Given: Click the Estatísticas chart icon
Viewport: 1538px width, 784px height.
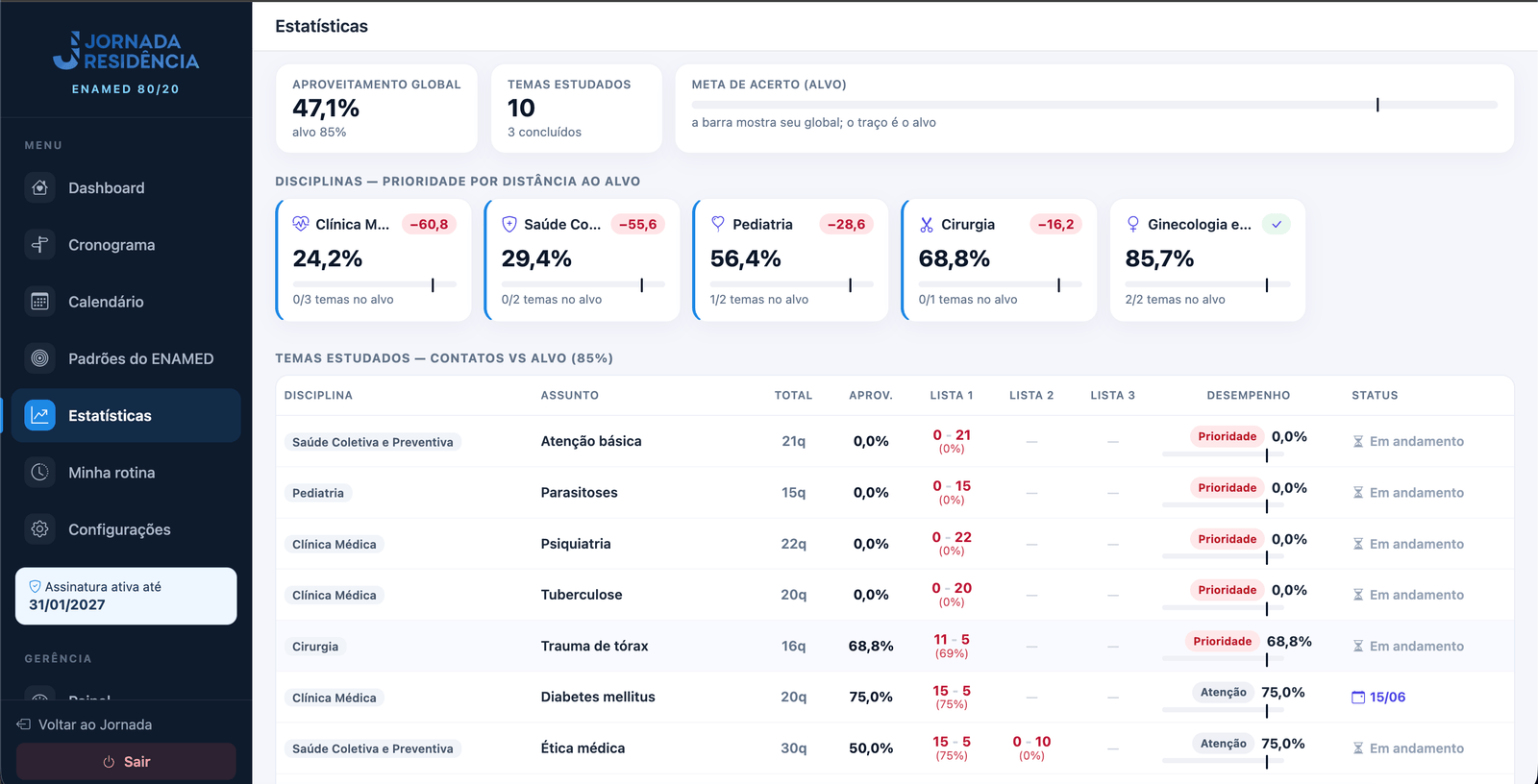Looking at the screenshot, I should coord(39,415).
